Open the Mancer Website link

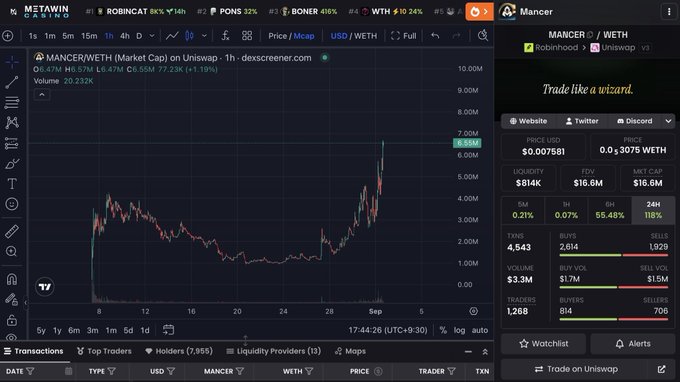click(528, 121)
